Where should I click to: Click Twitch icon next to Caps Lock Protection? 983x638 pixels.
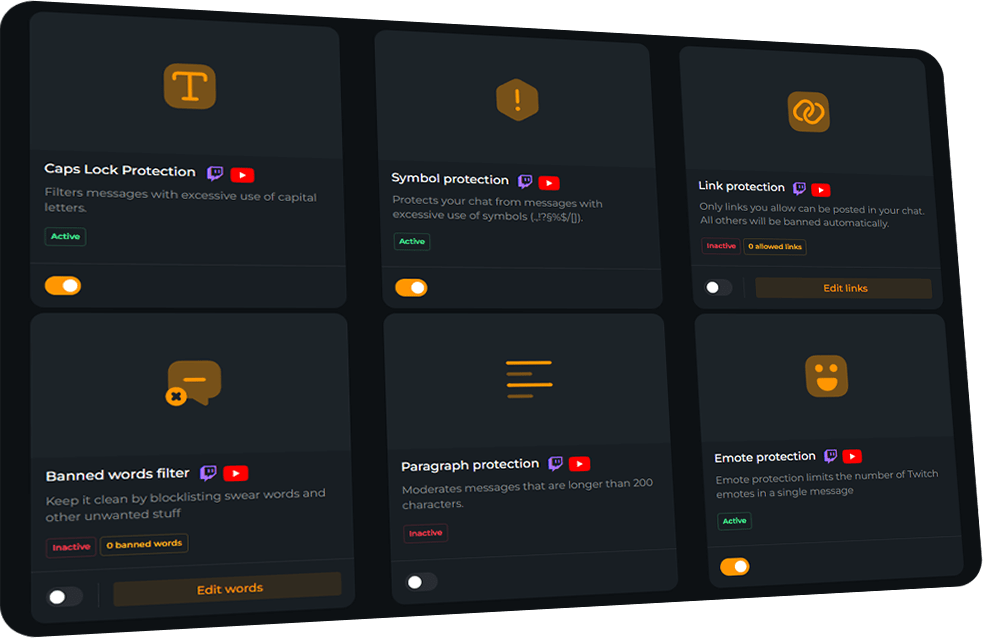coord(216,173)
